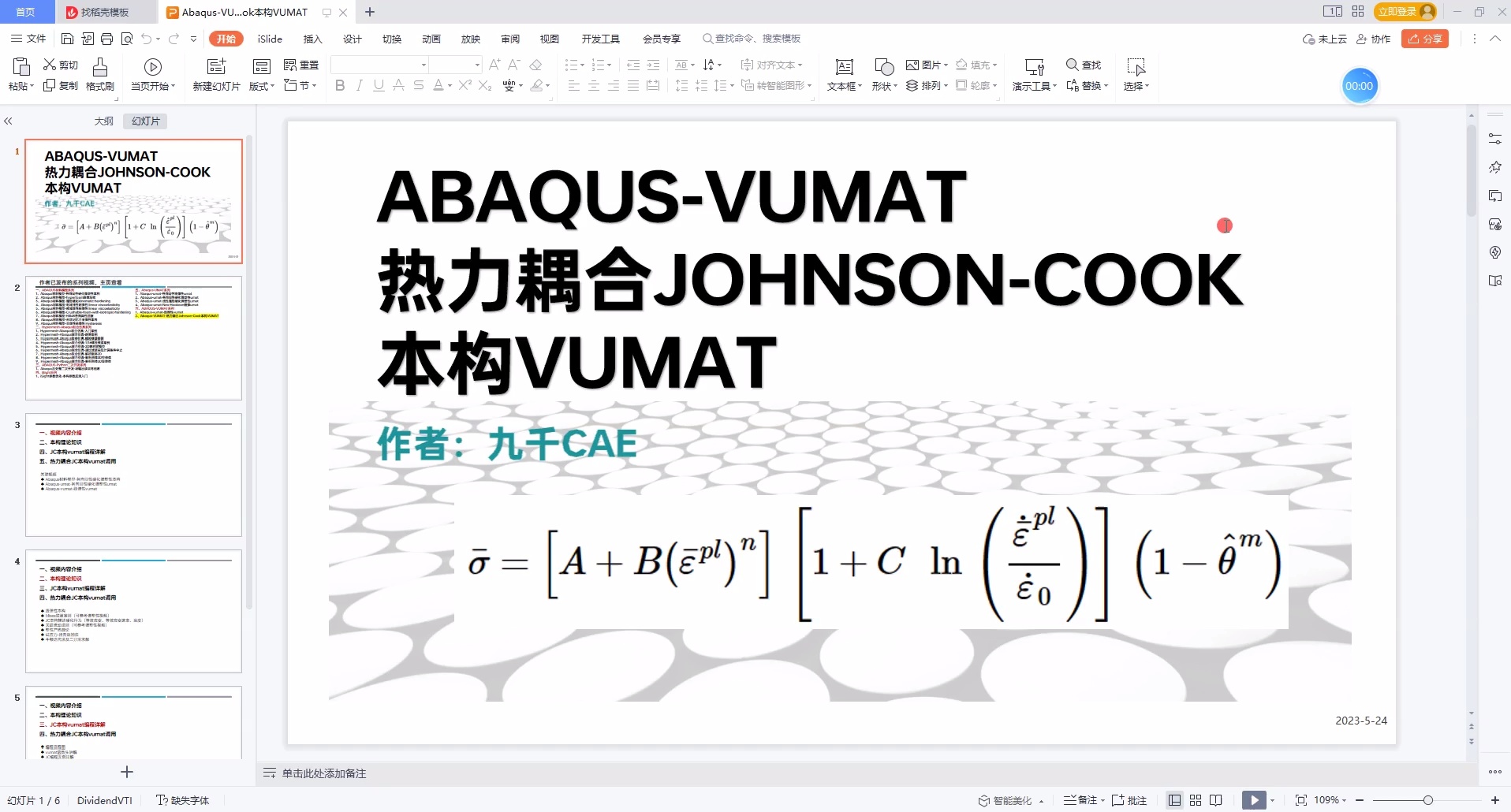
Task: Open the slide show play button
Action: tap(1254, 799)
